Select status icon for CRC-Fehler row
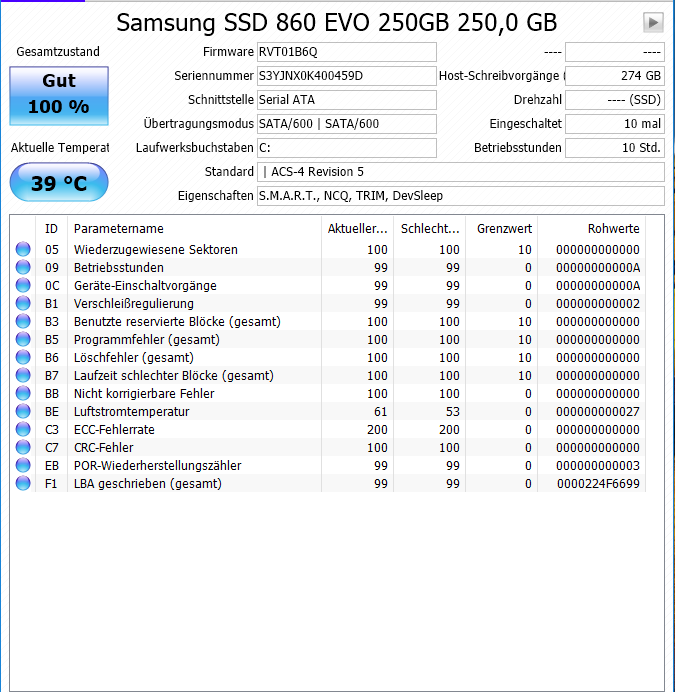The height and width of the screenshot is (692, 675). coord(23,448)
